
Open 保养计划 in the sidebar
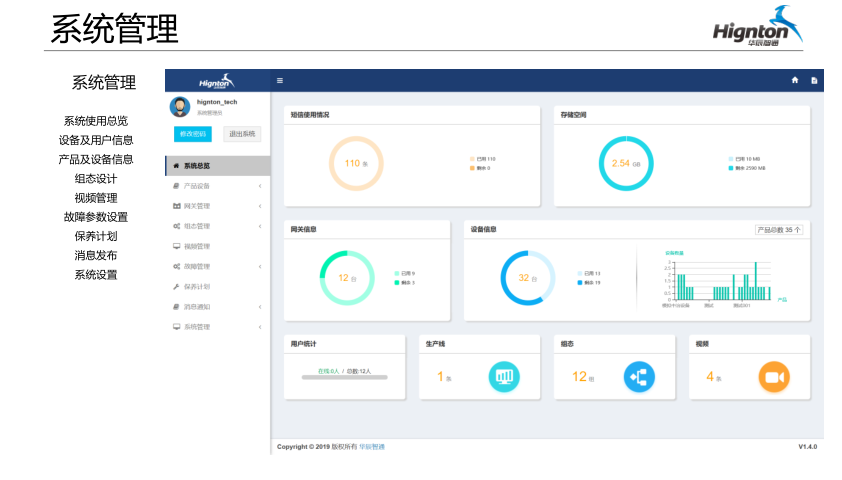coord(197,286)
